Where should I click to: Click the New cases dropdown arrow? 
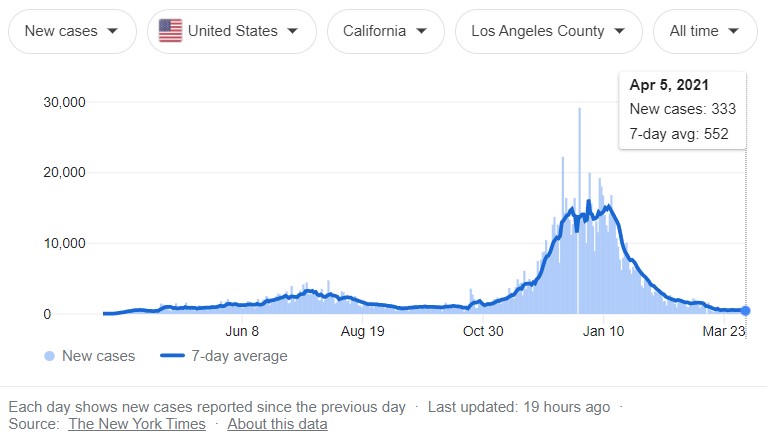(112, 31)
